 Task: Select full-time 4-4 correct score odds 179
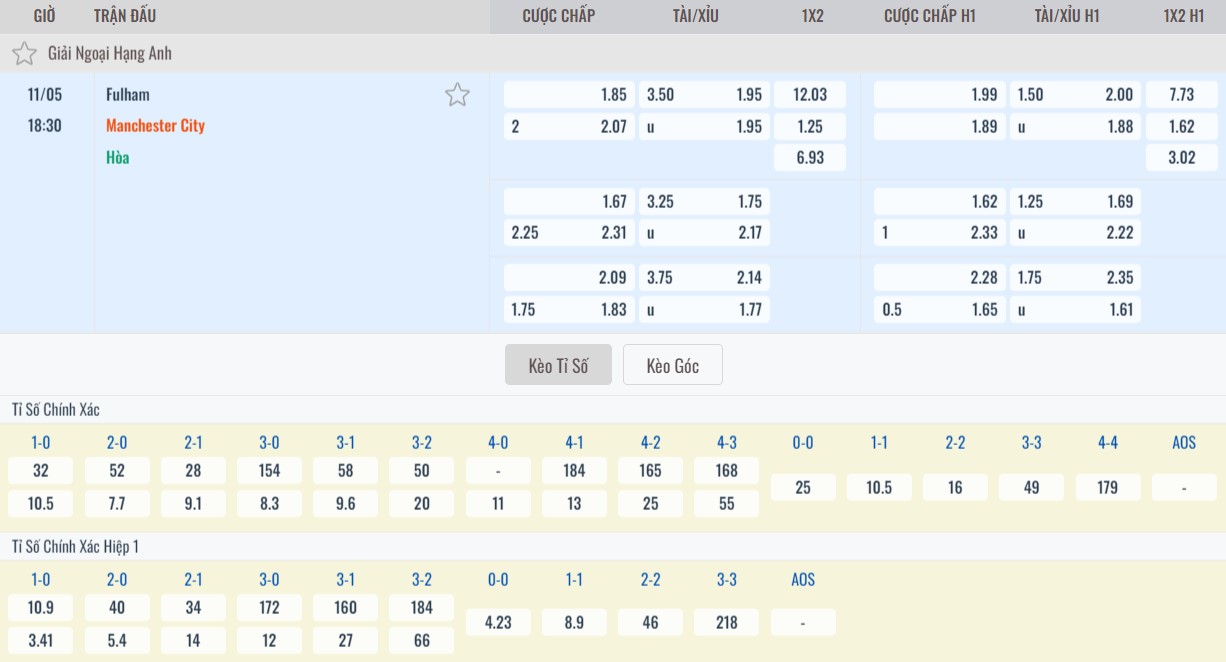pos(1107,488)
